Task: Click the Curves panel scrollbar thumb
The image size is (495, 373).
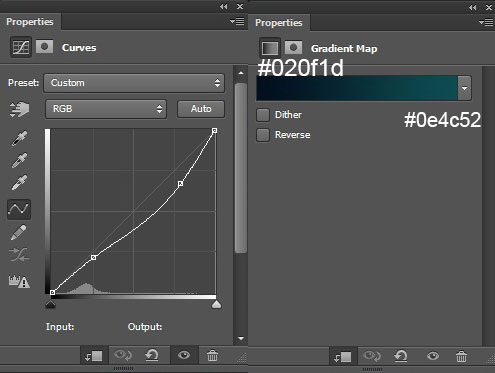Action: pyautogui.click(x=241, y=168)
